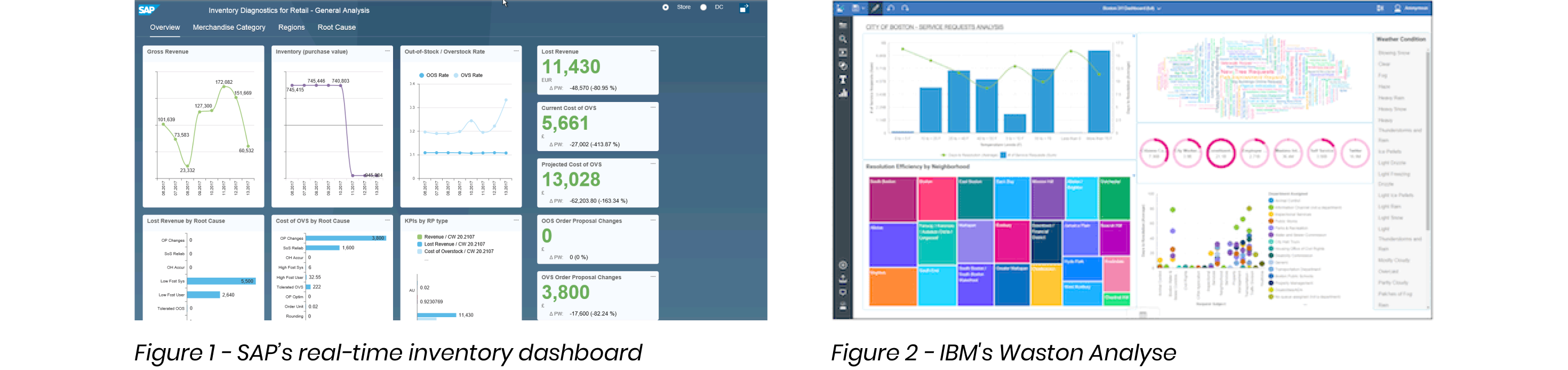Click the magnifier search icon in Watson sidebar
Screen dimensions: 1568x370
(x=843, y=39)
